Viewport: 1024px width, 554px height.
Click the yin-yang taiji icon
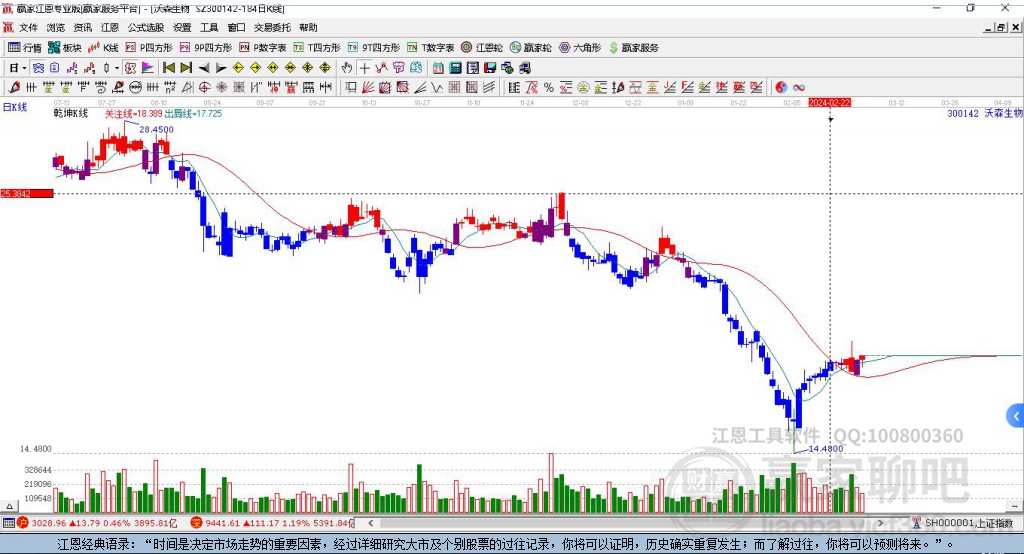tap(780, 87)
